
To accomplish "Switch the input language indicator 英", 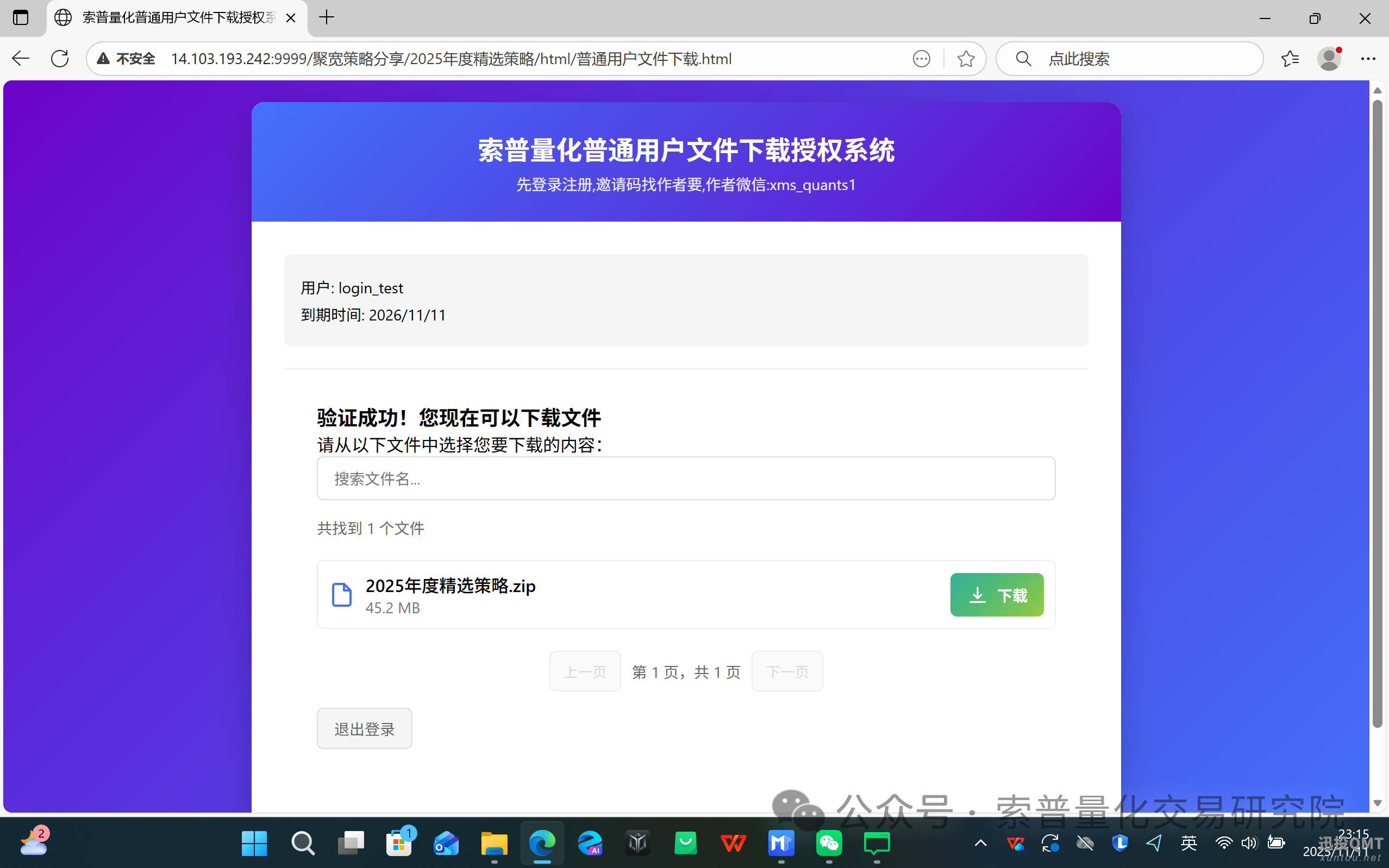I will click(x=1188, y=842).
